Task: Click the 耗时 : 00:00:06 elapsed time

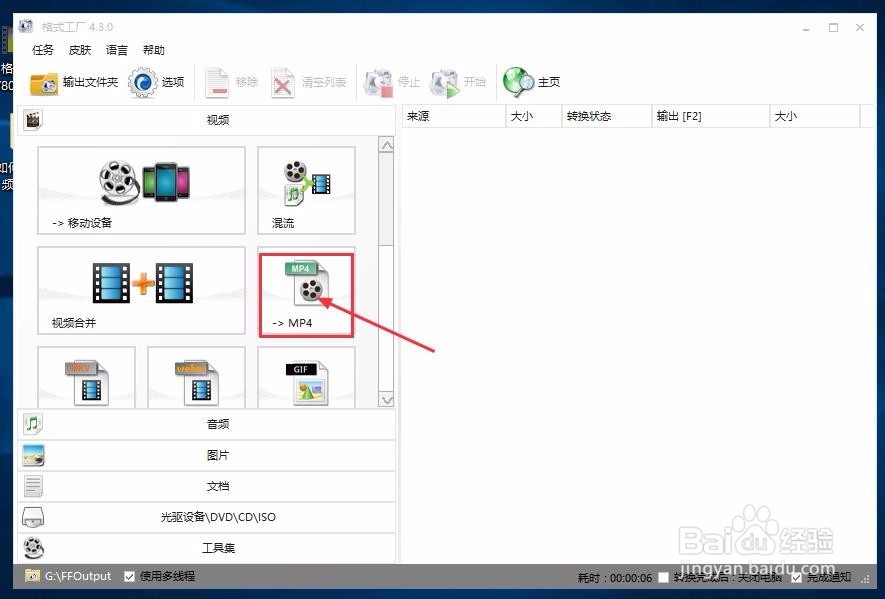Action: [x=615, y=578]
